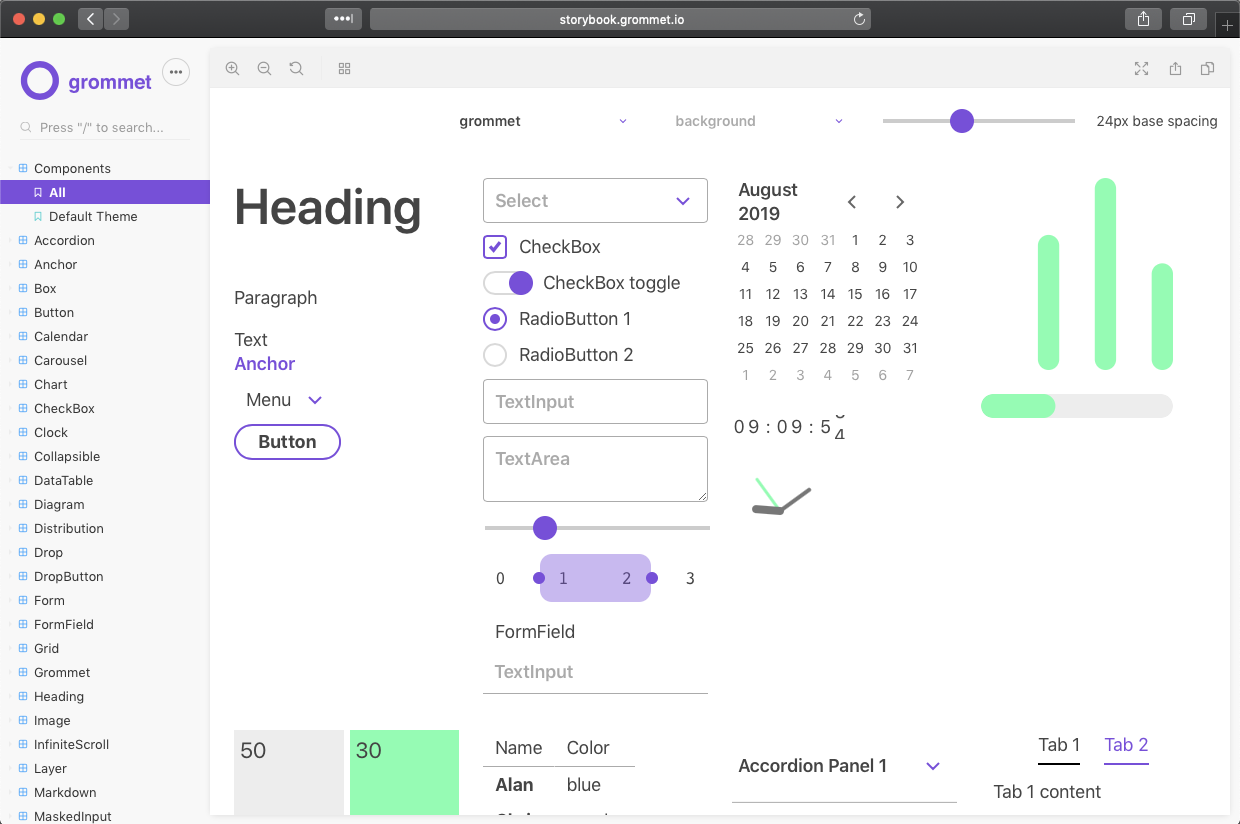
Task: Go to next month in calendar
Action: pos(899,202)
